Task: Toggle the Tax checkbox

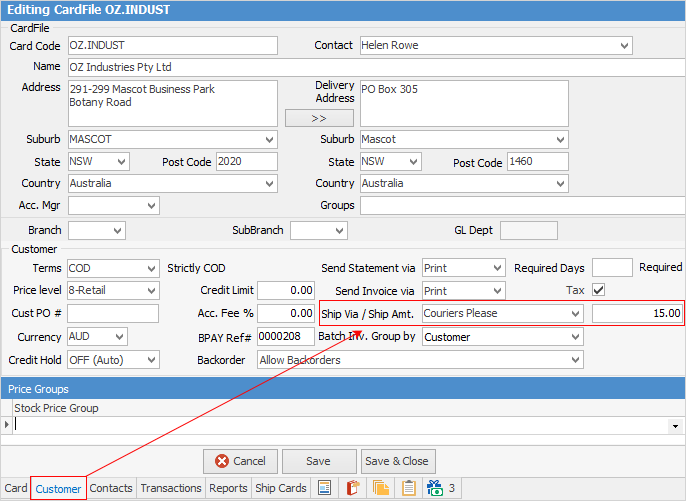Action: [x=599, y=290]
